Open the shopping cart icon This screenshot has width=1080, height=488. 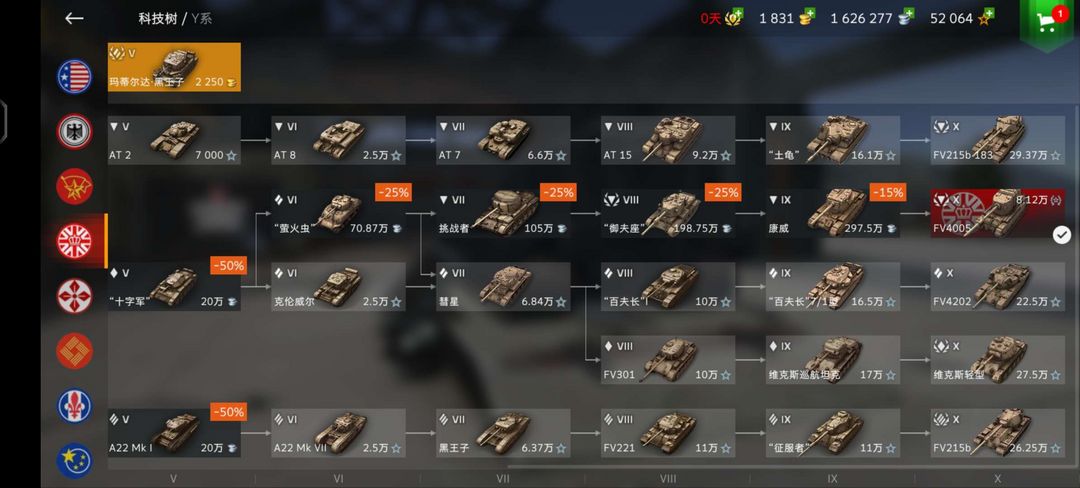click(1046, 25)
